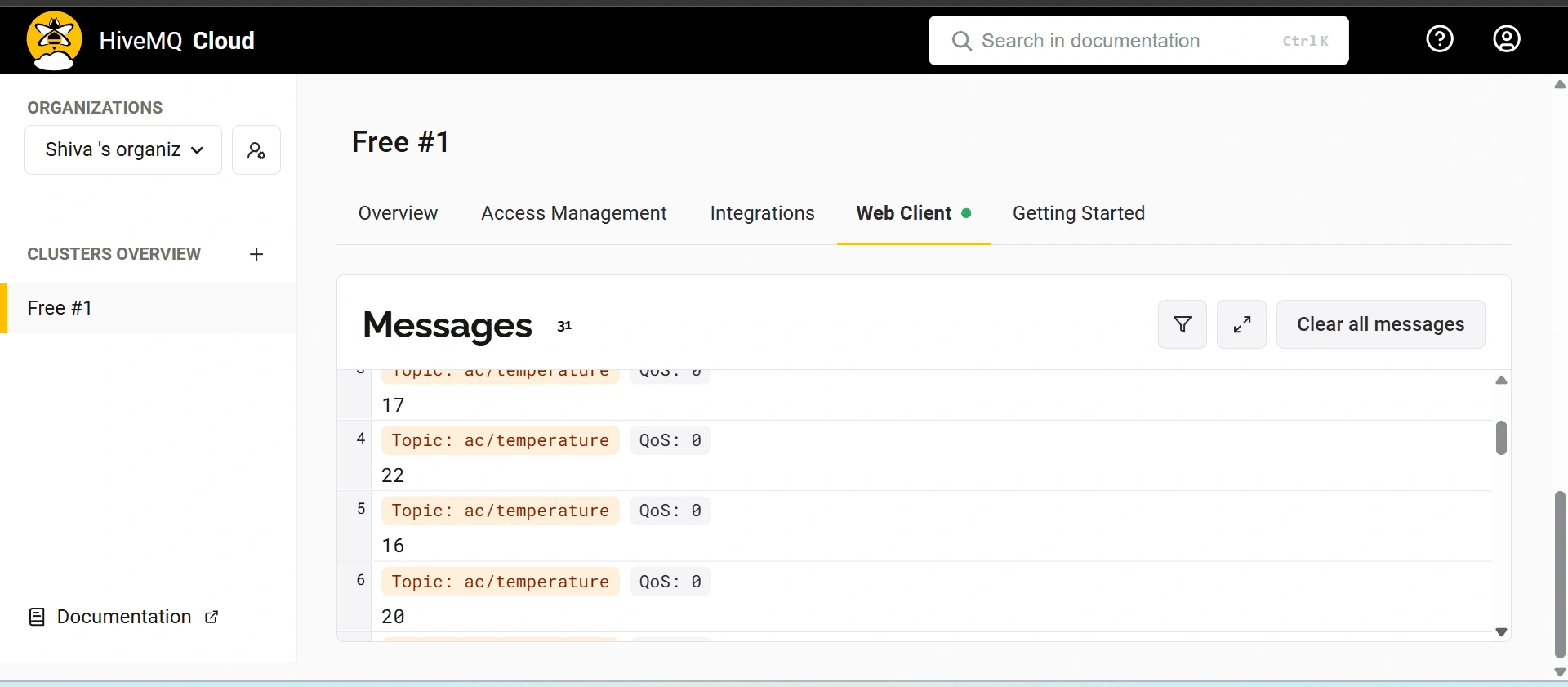Click the page scroll down arrow
Screen dimensions: 1568x687
coord(1560,672)
